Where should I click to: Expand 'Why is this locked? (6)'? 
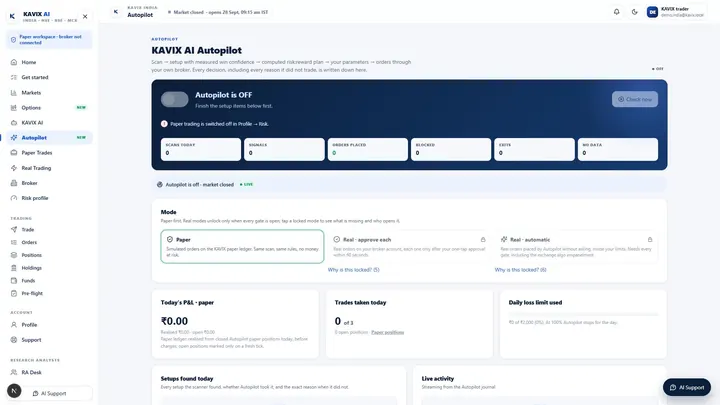pos(520,270)
